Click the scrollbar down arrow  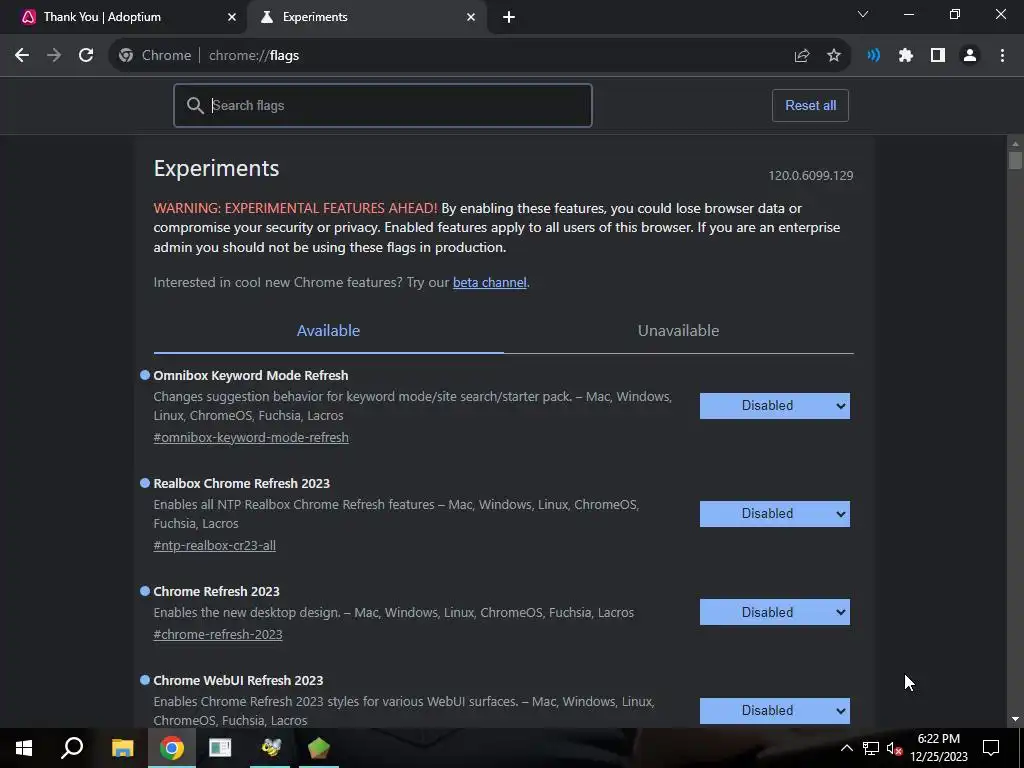point(1015,719)
